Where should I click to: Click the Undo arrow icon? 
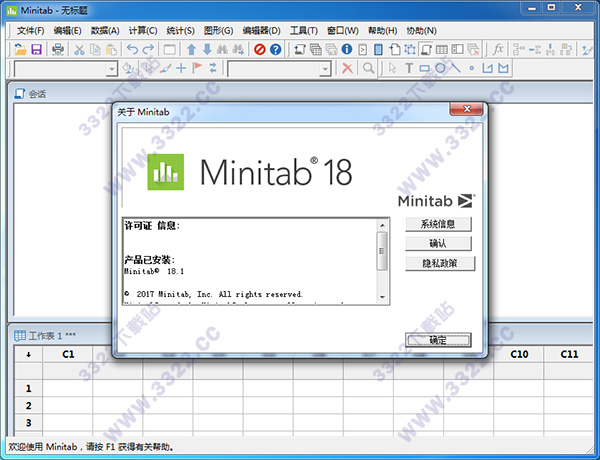(132, 49)
